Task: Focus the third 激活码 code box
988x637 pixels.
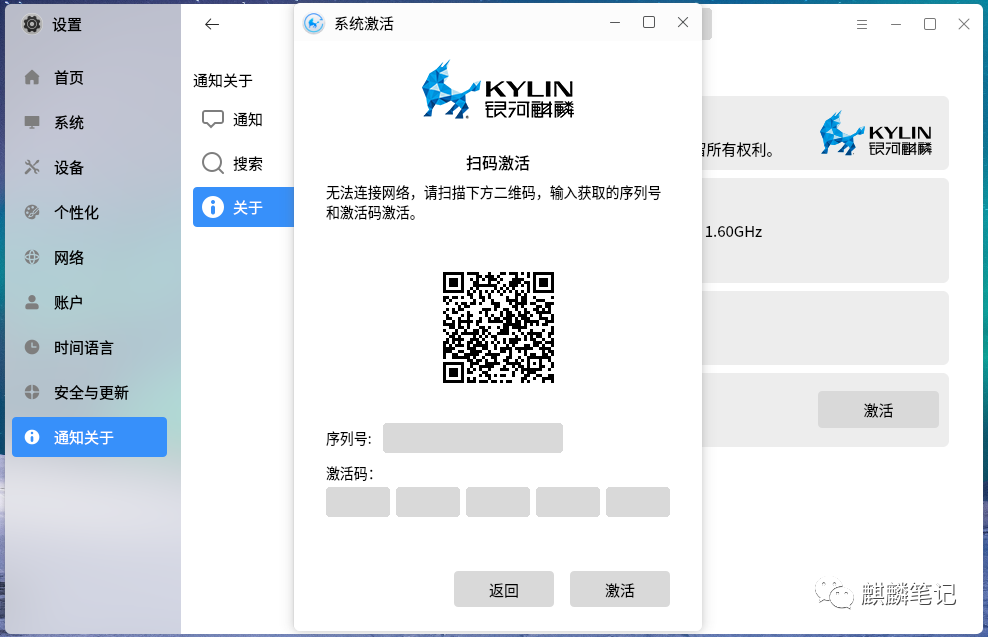Action: 498,502
